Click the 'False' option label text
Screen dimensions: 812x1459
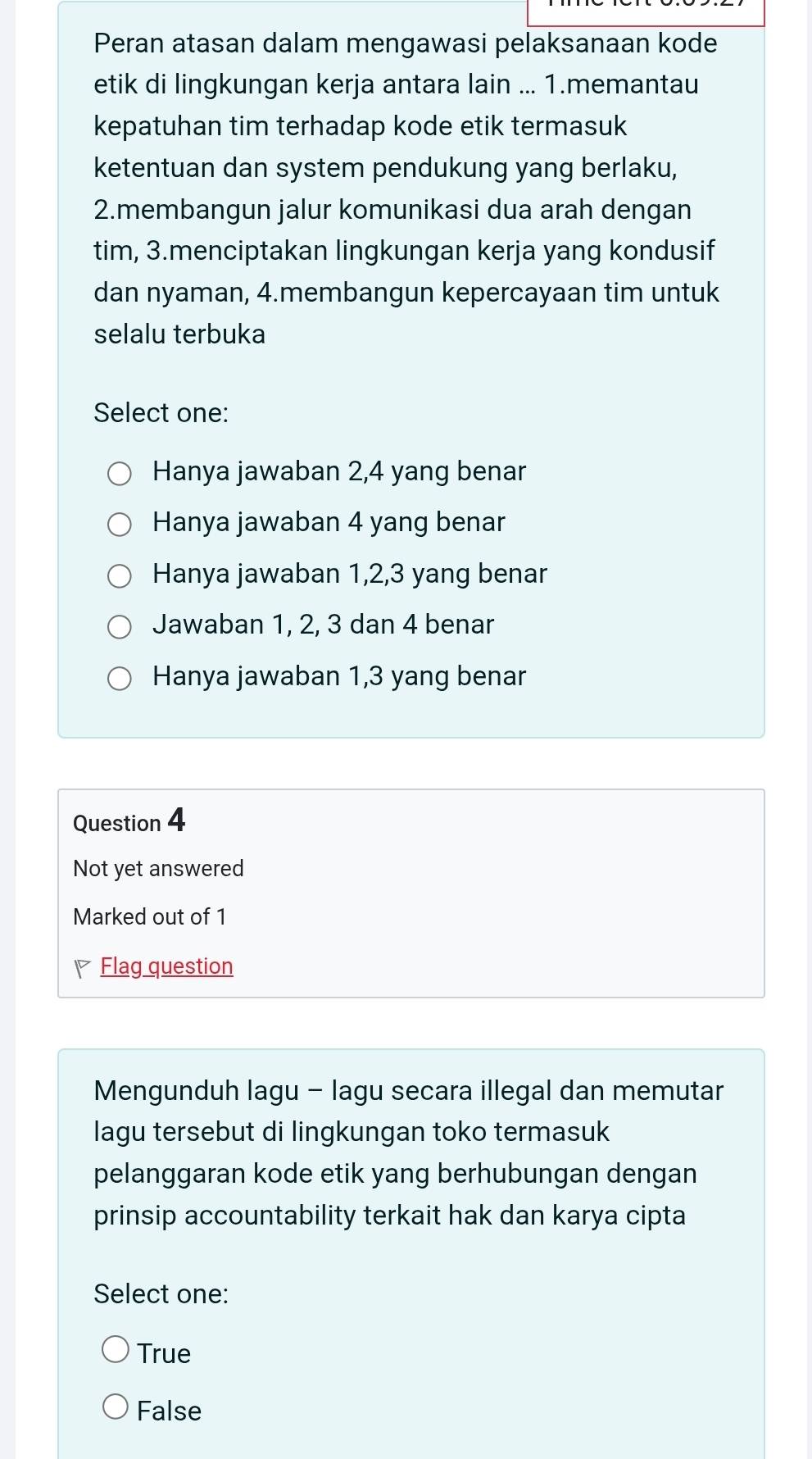tap(170, 1411)
